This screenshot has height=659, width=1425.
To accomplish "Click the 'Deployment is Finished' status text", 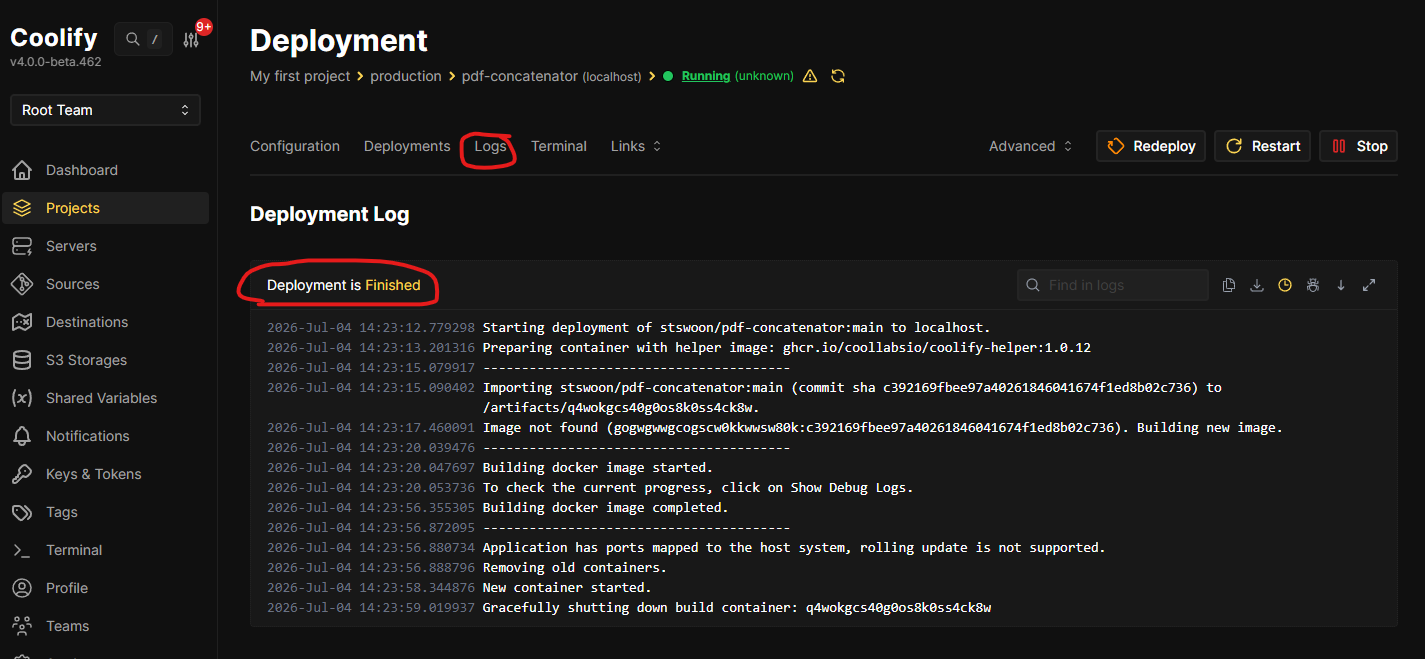I will 344,285.
